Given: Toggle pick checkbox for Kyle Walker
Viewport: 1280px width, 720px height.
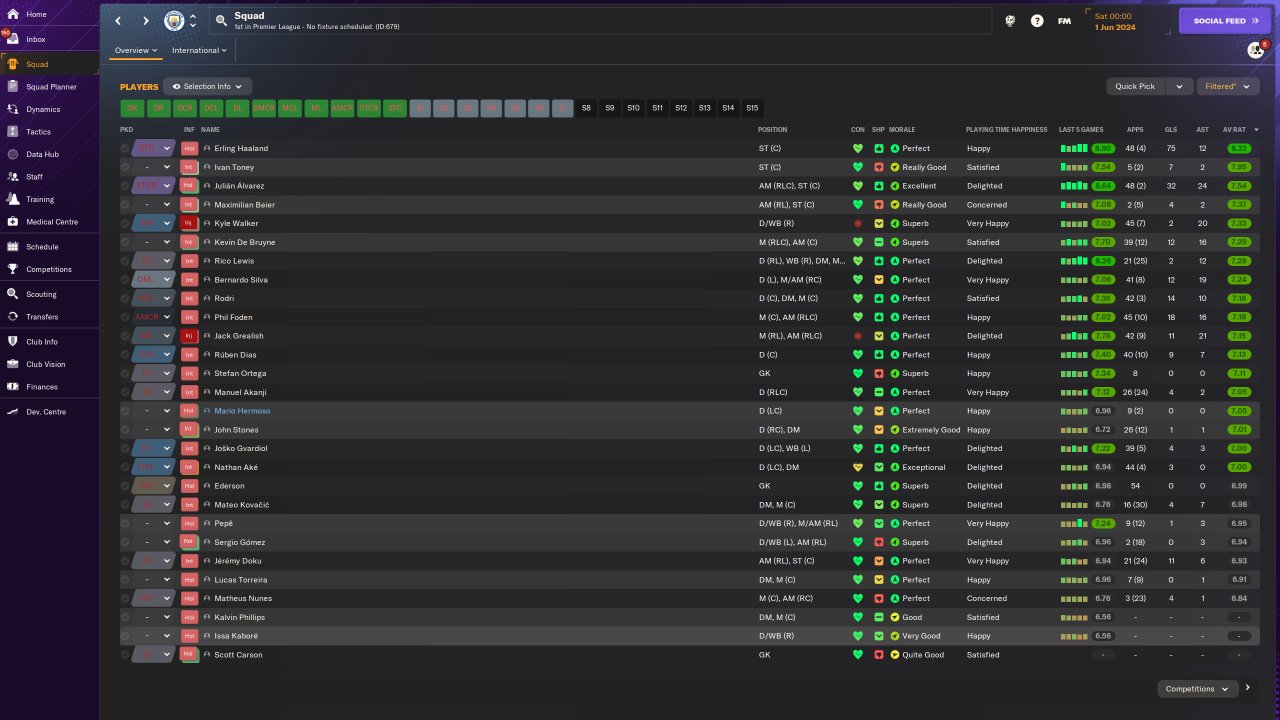Looking at the screenshot, I should click(x=125, y=223).
